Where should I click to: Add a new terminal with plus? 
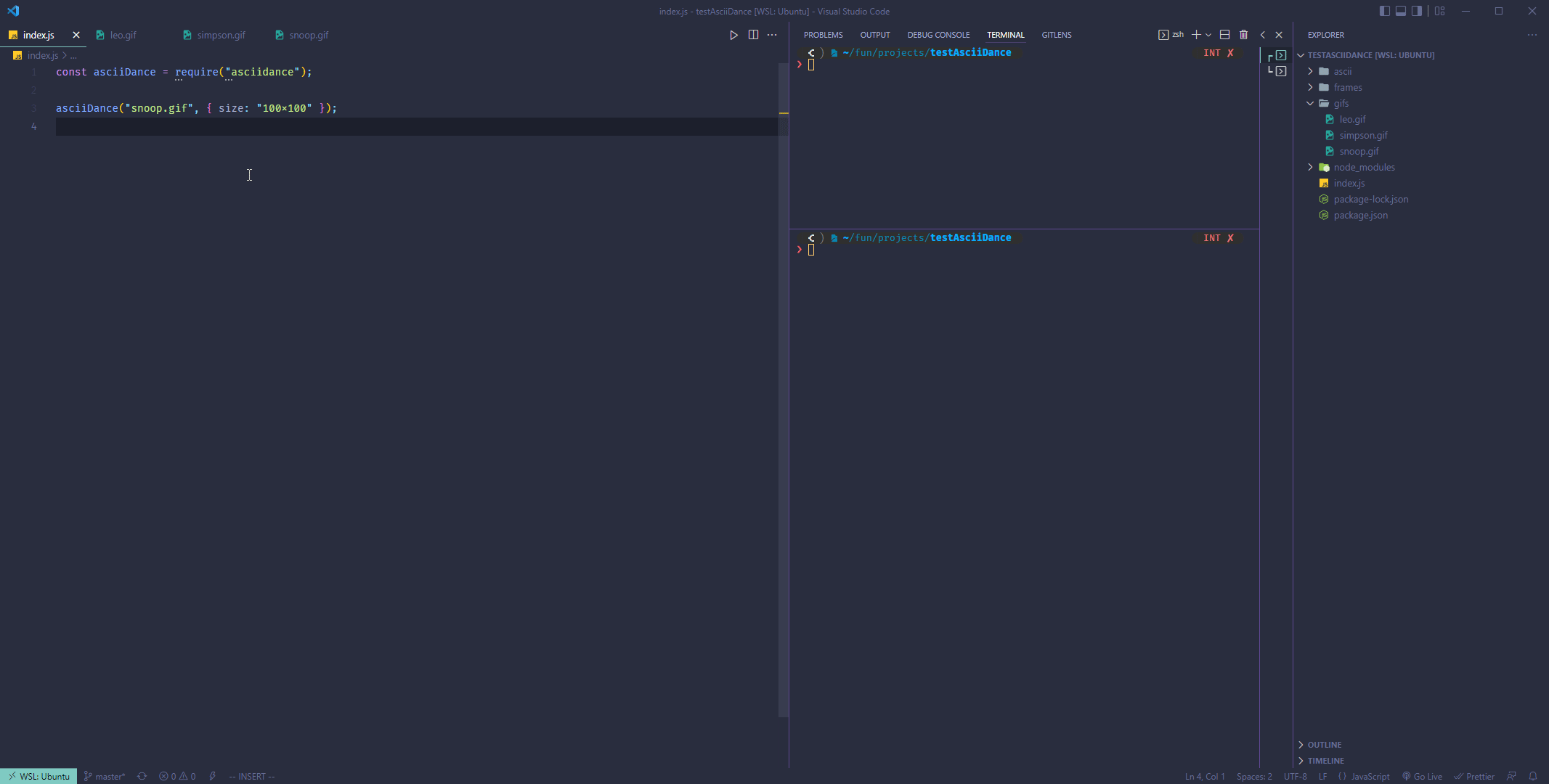[x=1195, y=35]
